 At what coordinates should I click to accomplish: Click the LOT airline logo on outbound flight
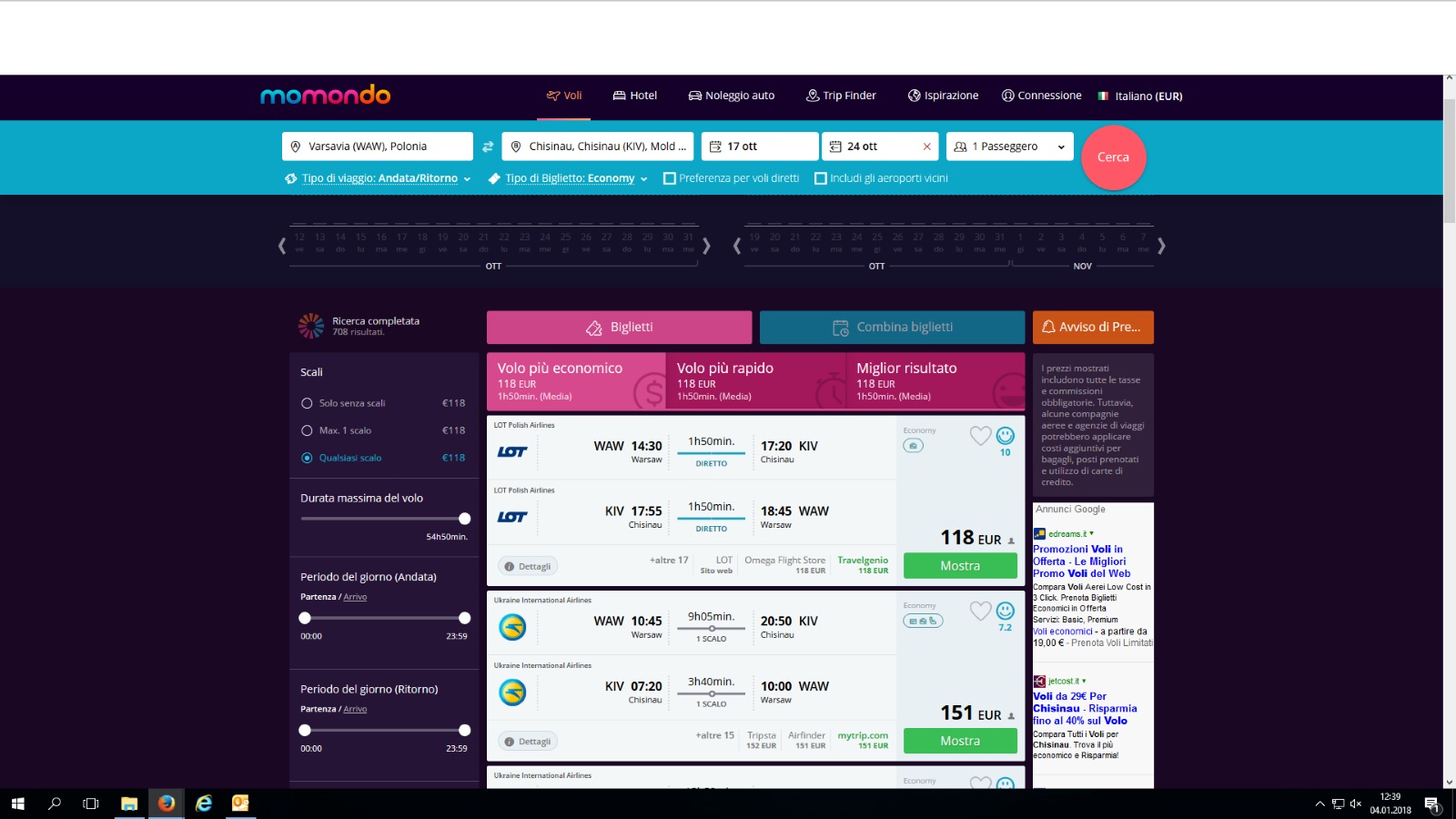512,451
